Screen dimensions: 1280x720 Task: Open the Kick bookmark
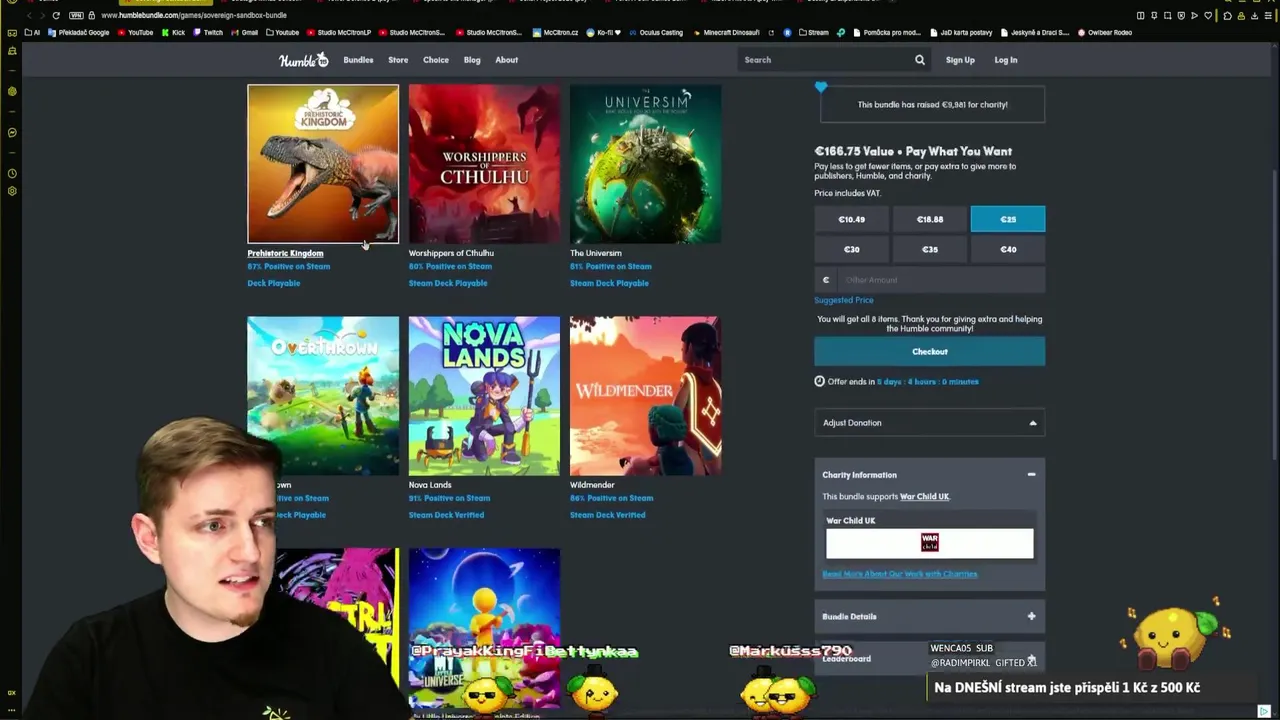click(x=173, y=32)
